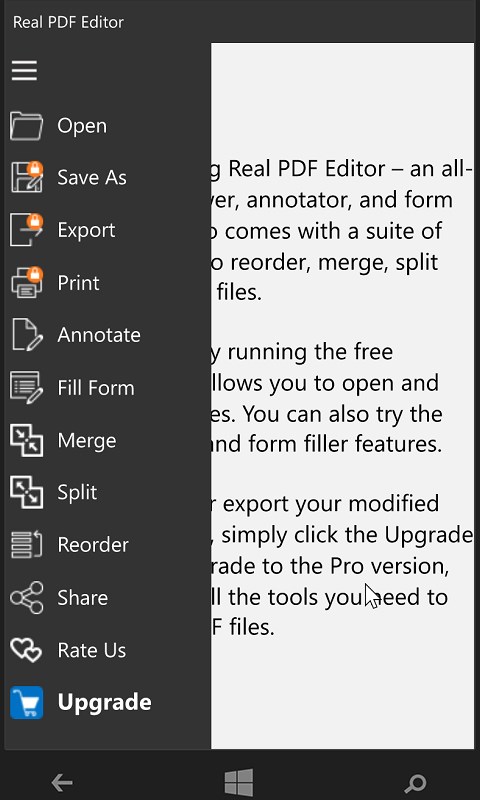Viewport: 480px width, 800px height.
Task: Click the locked Save As icon
Action: [x=27, y=178]
